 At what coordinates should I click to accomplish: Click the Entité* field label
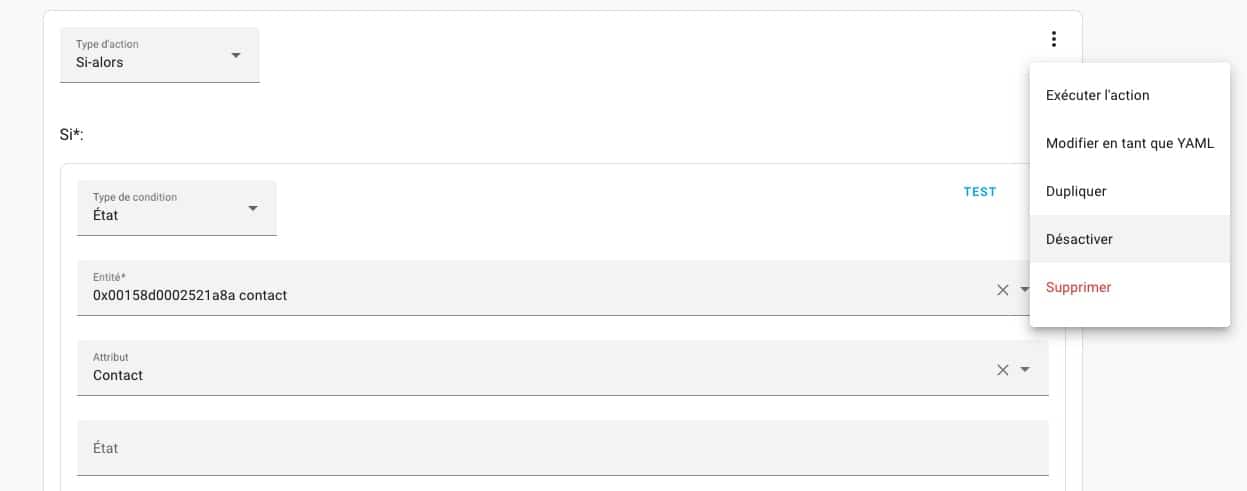110,277
